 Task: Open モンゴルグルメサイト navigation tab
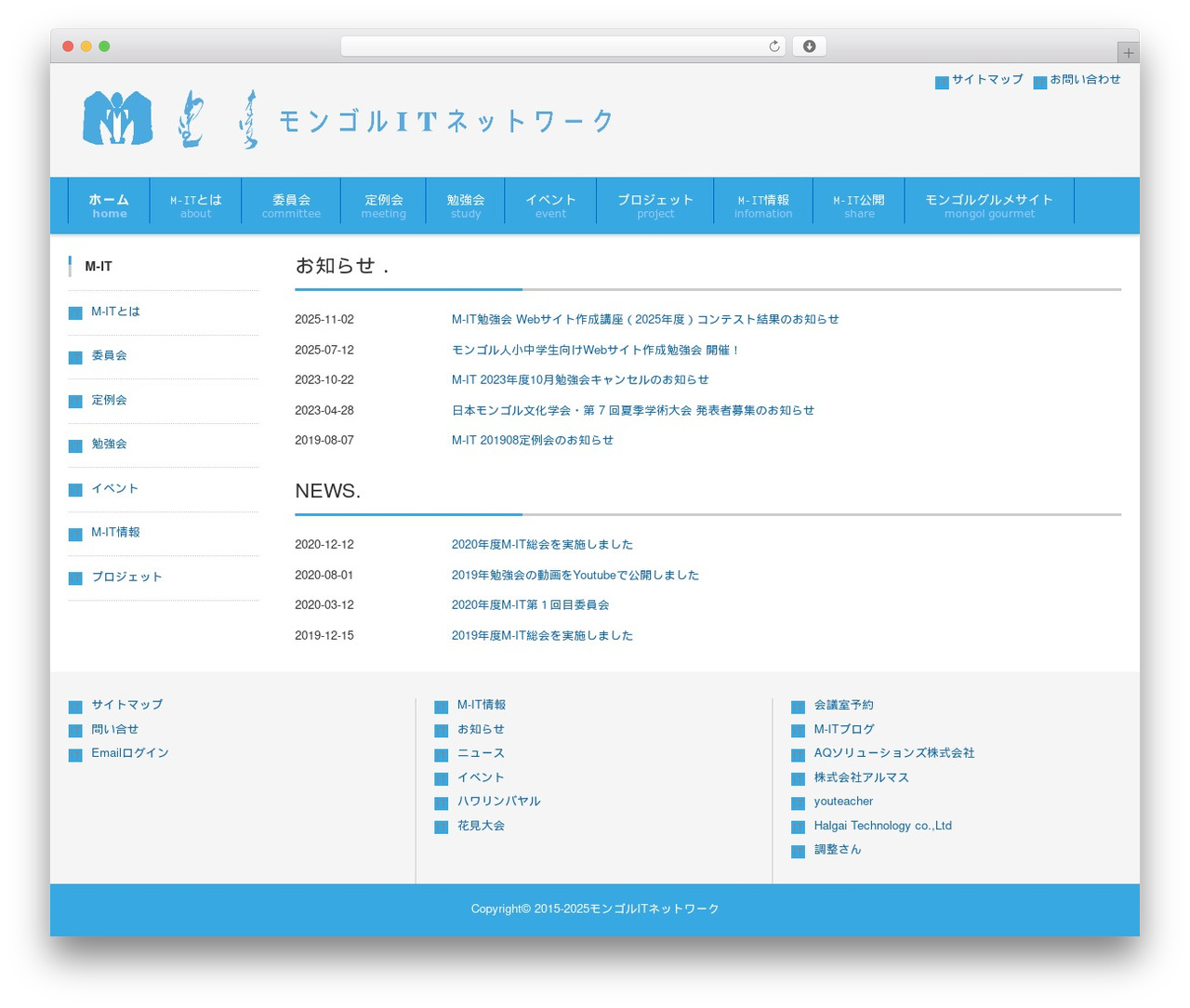click(989, 206)
